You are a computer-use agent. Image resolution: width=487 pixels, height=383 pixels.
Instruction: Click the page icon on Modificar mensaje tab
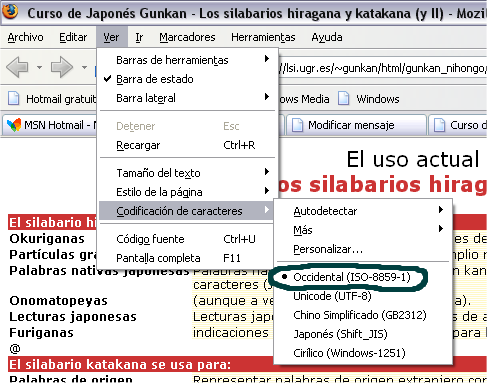point(297,125)
